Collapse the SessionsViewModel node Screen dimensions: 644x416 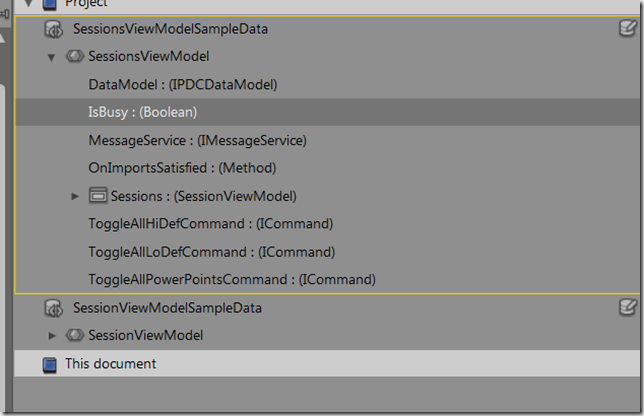(x=51, y=57)
